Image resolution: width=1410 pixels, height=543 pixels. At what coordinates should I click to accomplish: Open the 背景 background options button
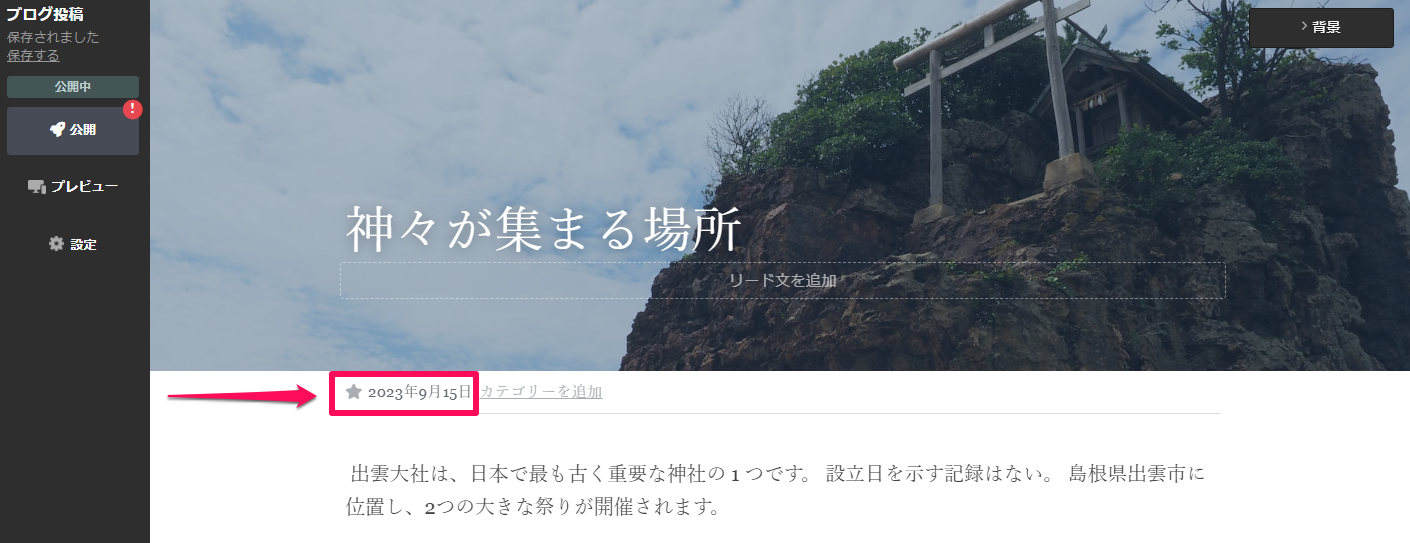[1321, 28]
